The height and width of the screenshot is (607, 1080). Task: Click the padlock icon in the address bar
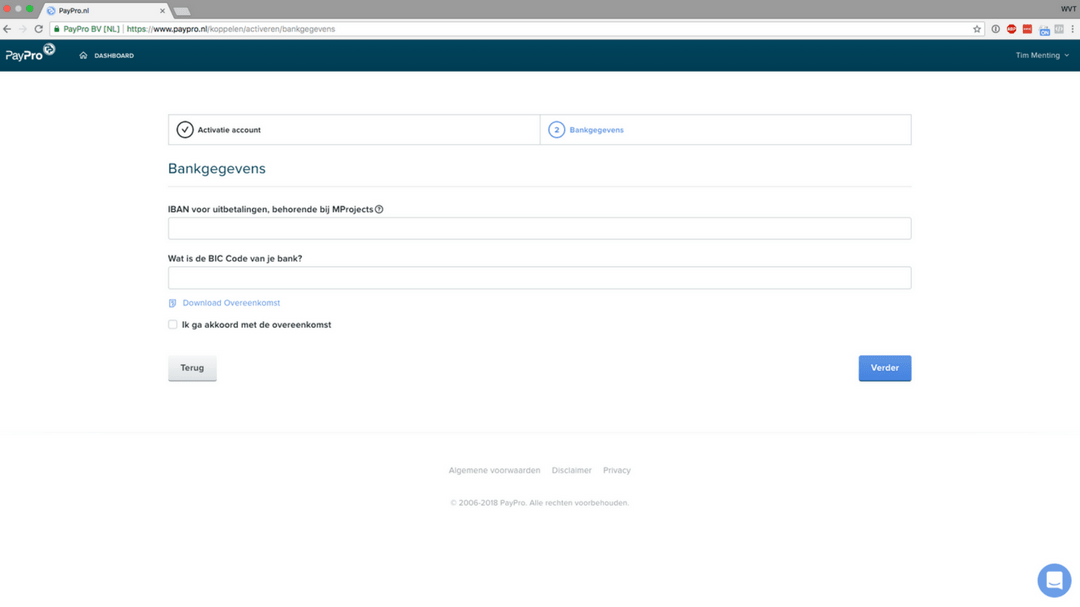coord(57,29)
